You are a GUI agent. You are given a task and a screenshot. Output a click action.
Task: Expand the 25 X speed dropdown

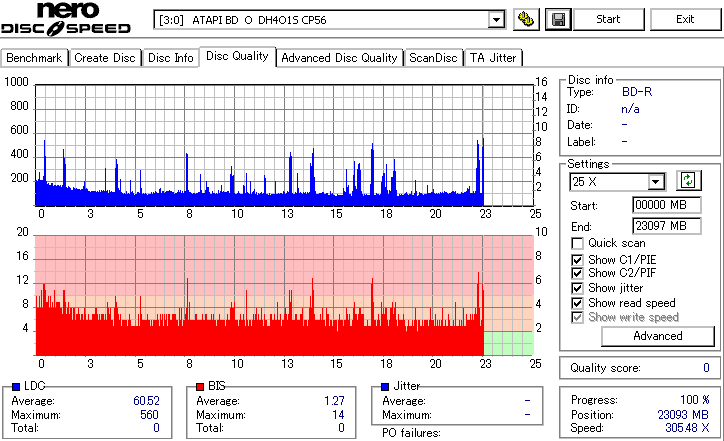[x=656, y=182]
